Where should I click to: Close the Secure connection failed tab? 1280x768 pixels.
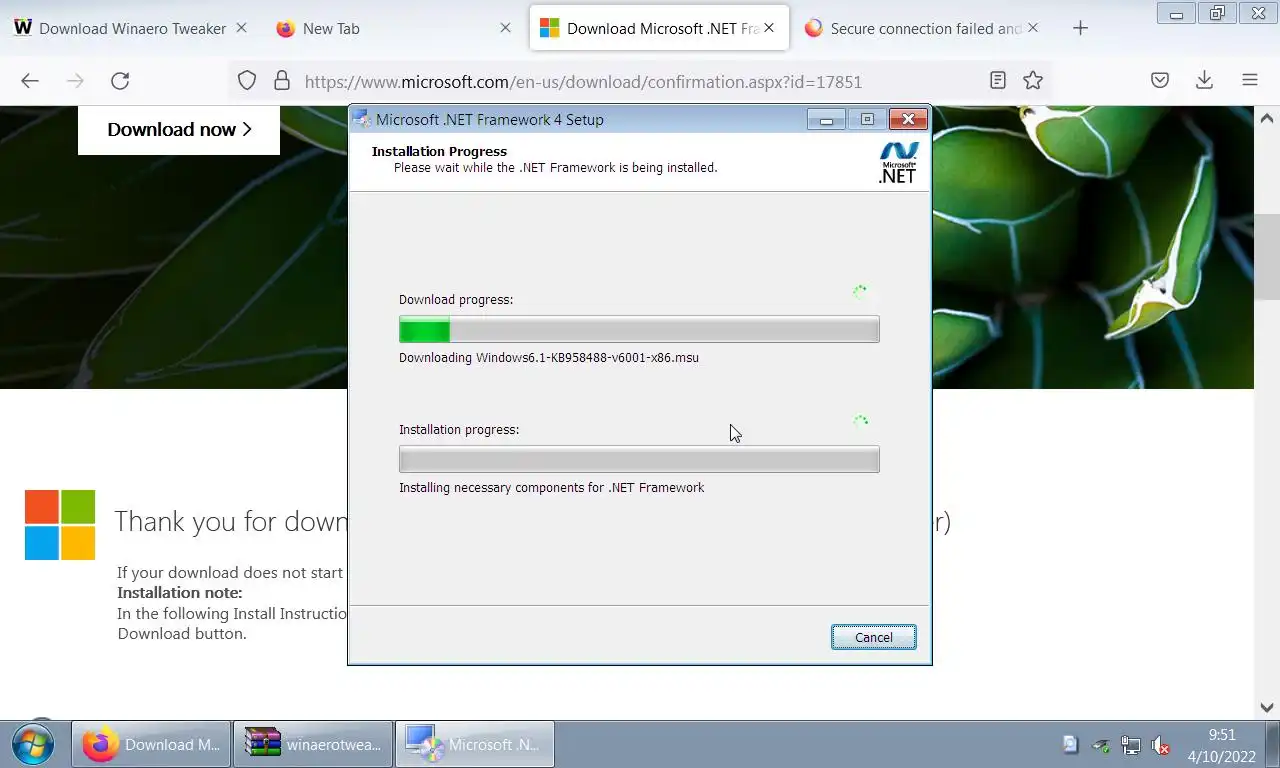[x=1033, y=28]
